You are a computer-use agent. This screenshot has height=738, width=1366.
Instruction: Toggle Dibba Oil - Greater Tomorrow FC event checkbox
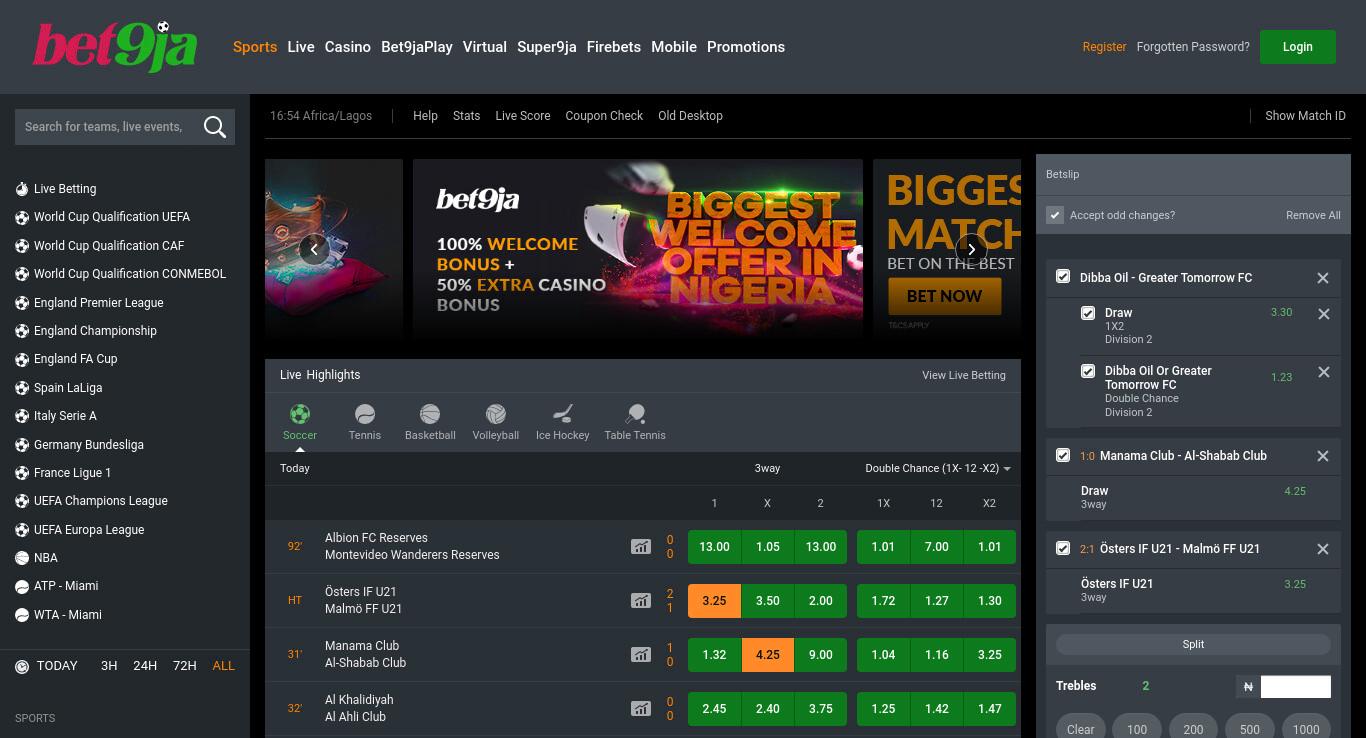pyautogui.click(x=1063, y=276)
